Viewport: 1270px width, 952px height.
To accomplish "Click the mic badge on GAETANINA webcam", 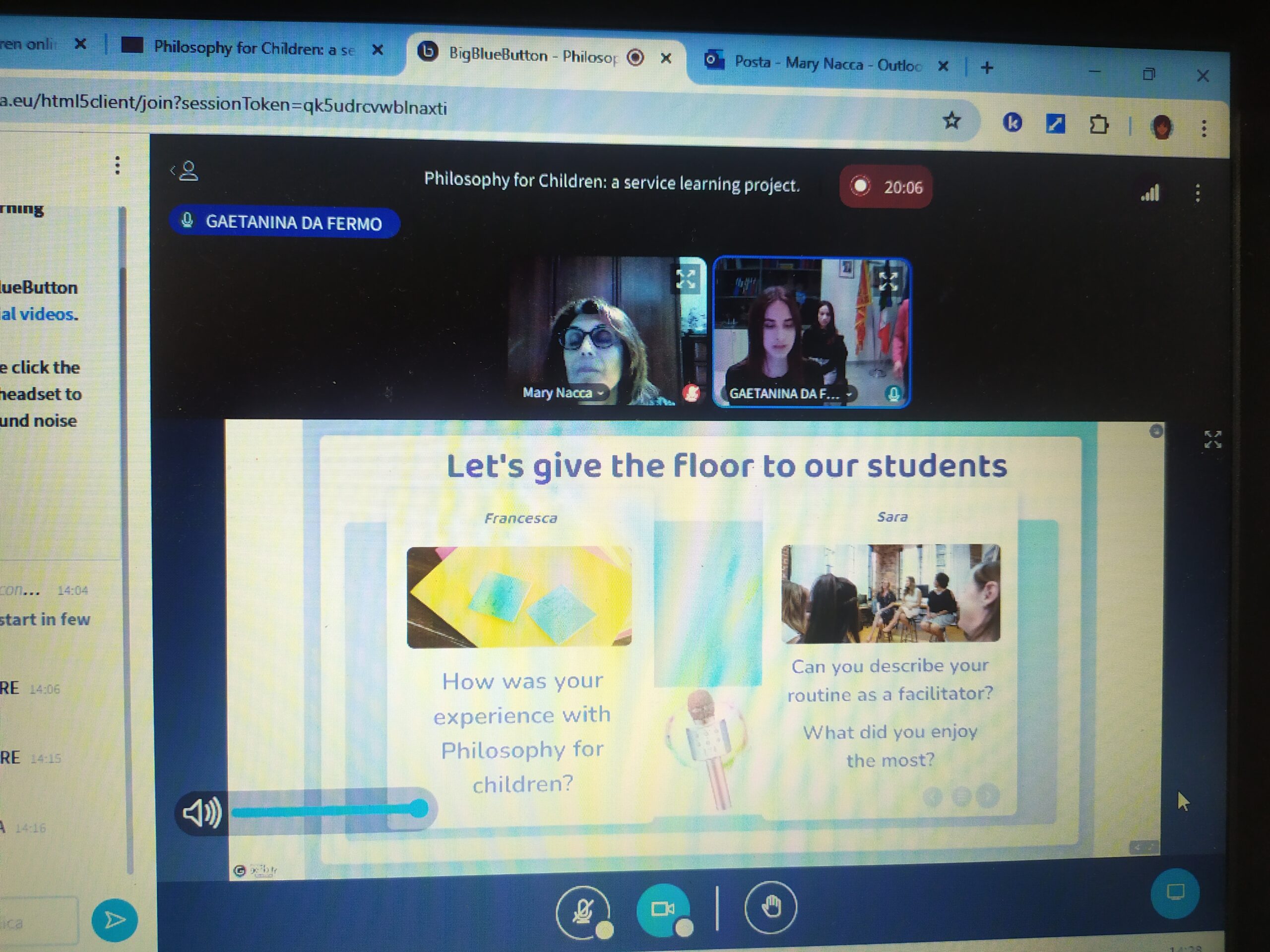I will coord(893,394).
